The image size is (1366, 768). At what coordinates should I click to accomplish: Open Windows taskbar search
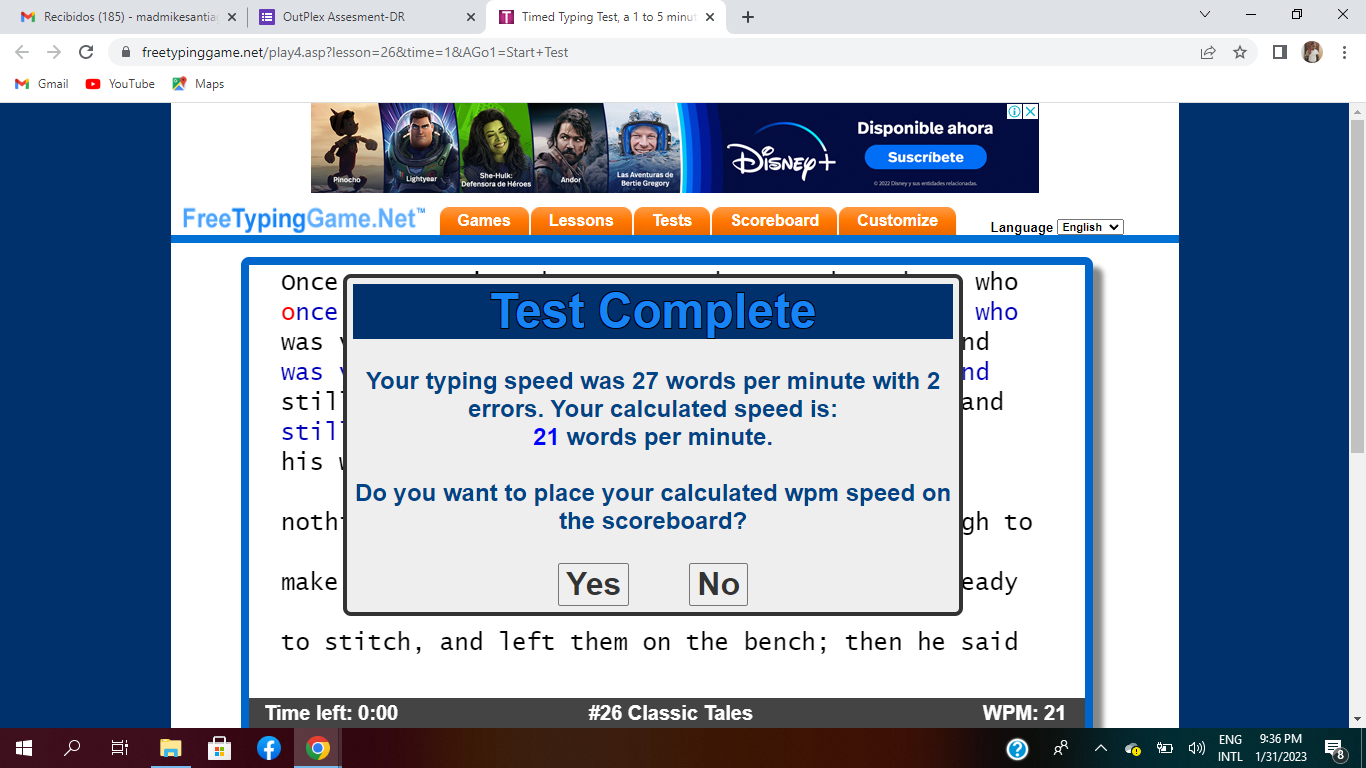tap(72, 748)
